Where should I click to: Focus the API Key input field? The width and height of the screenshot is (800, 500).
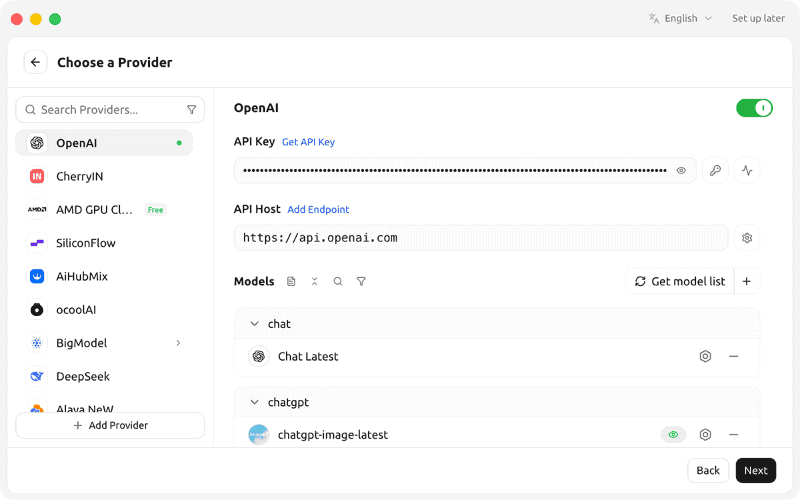click(x=465, y=170)
